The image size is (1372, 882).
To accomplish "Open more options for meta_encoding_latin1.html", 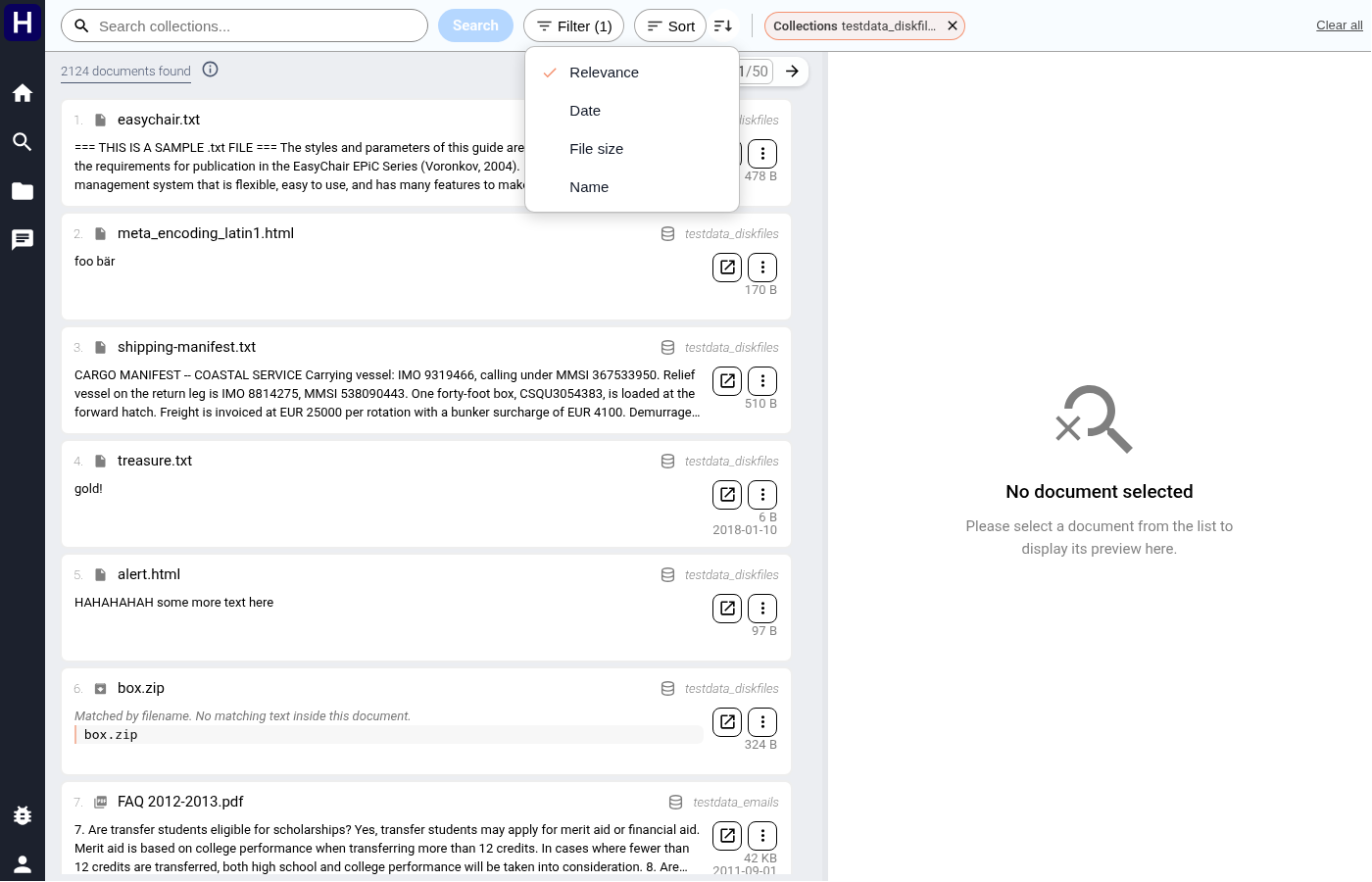I will tap(762, 268).
